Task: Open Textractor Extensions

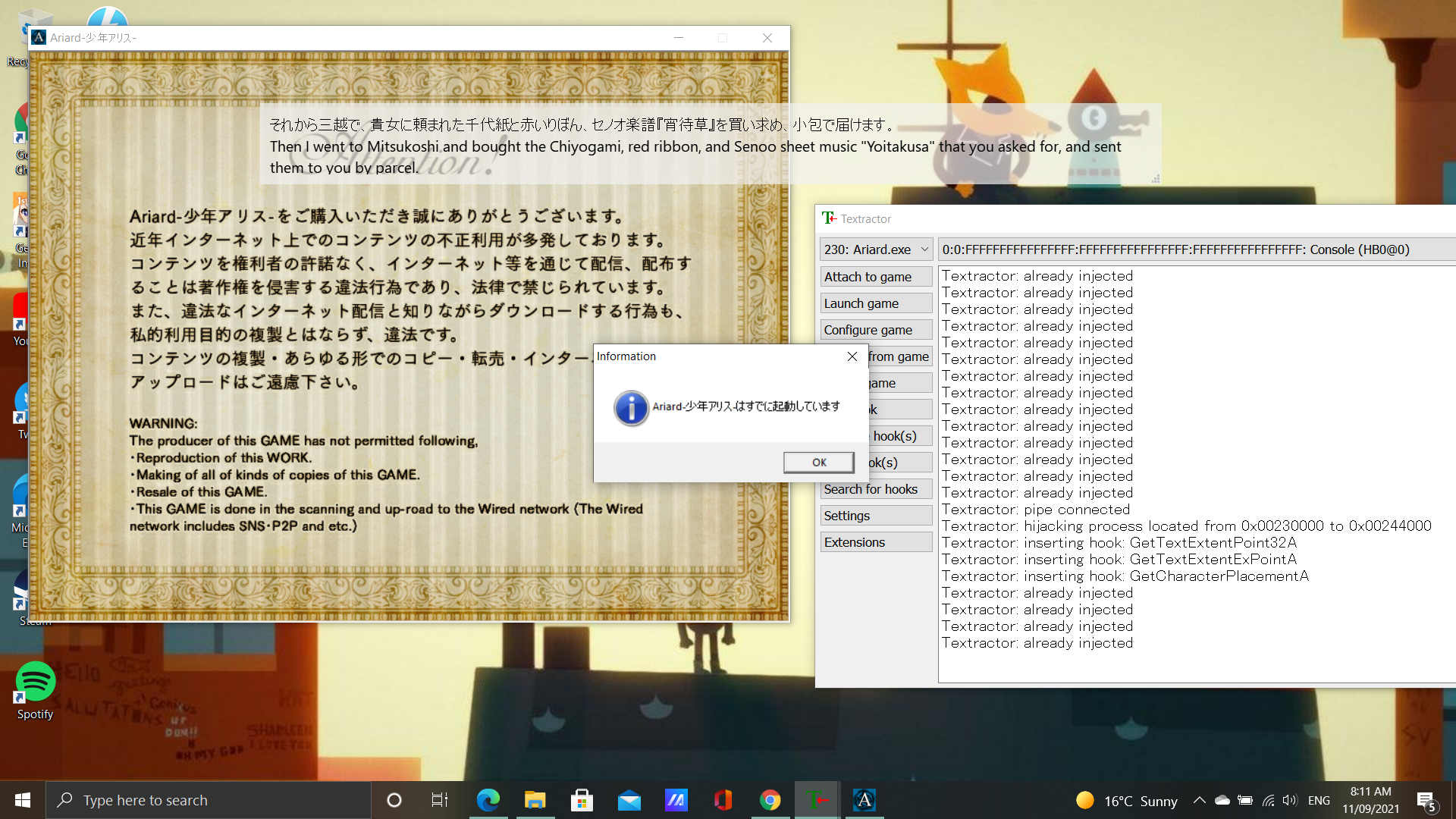Action: [877, 542]
